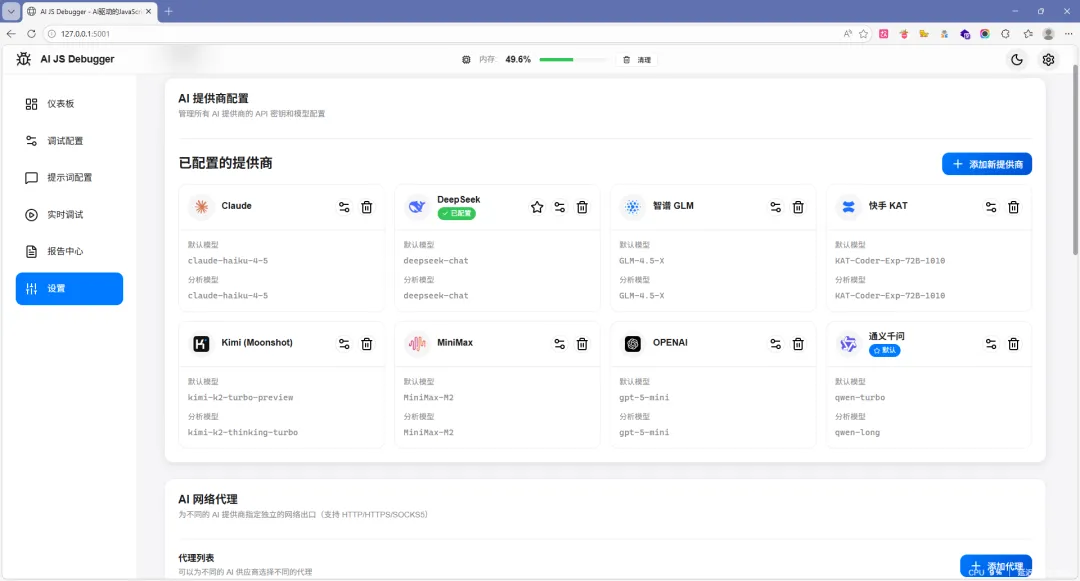The image size is (1080, 581).
Task: Open browser profile avatar
Action: (x=1048, y=34)
